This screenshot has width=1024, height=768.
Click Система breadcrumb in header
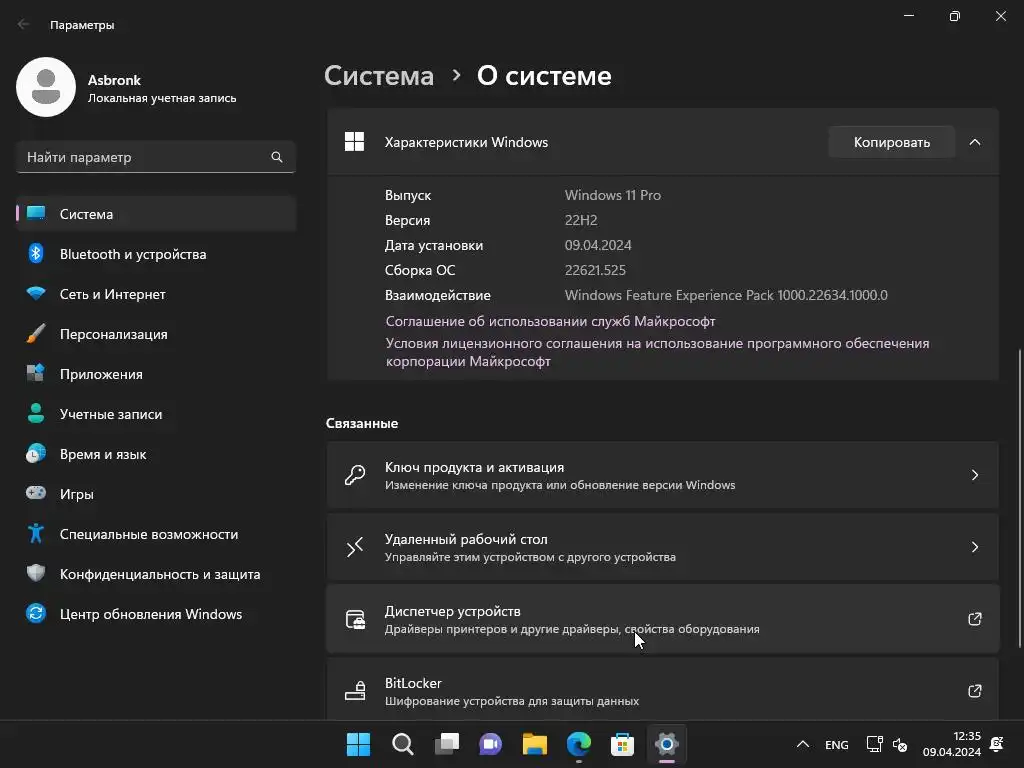pos(379,76)
